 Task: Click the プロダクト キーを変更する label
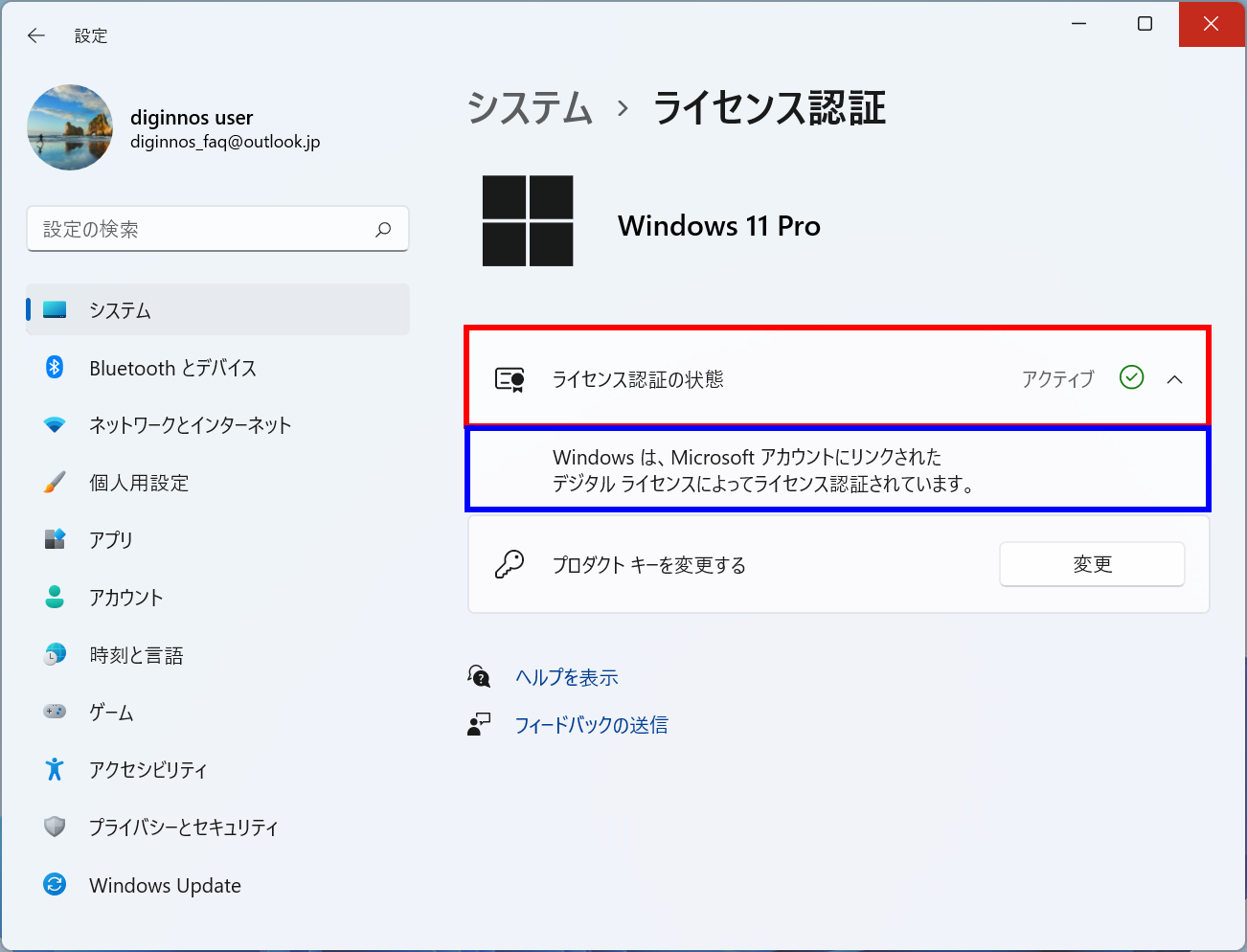coord(649,565)
